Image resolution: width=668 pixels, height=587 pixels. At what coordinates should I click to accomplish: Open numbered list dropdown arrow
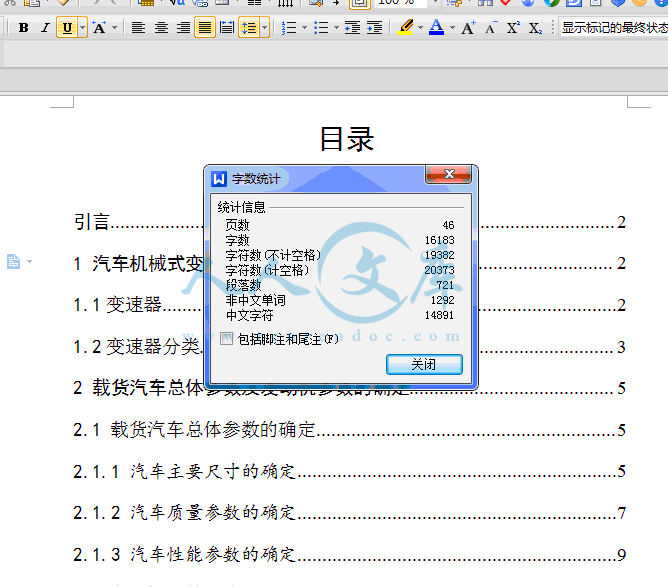pos(304,28)
